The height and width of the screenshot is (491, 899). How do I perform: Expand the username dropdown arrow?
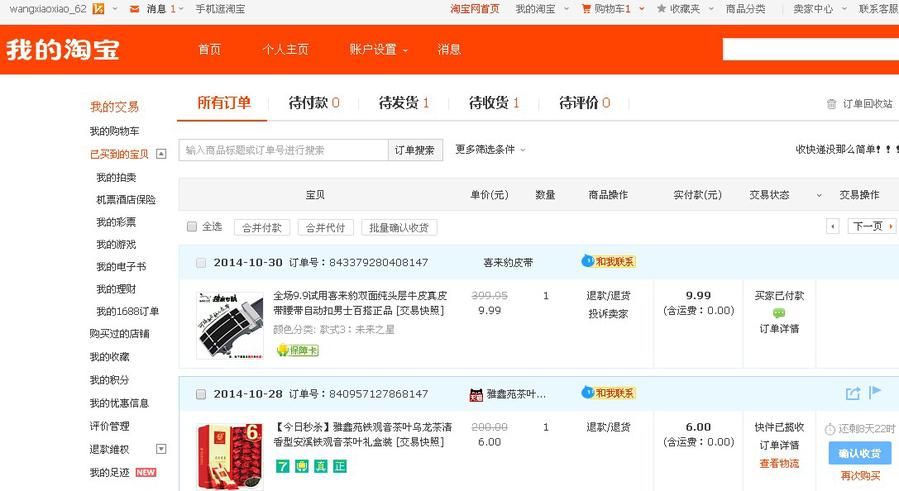[x=115, y=9]
